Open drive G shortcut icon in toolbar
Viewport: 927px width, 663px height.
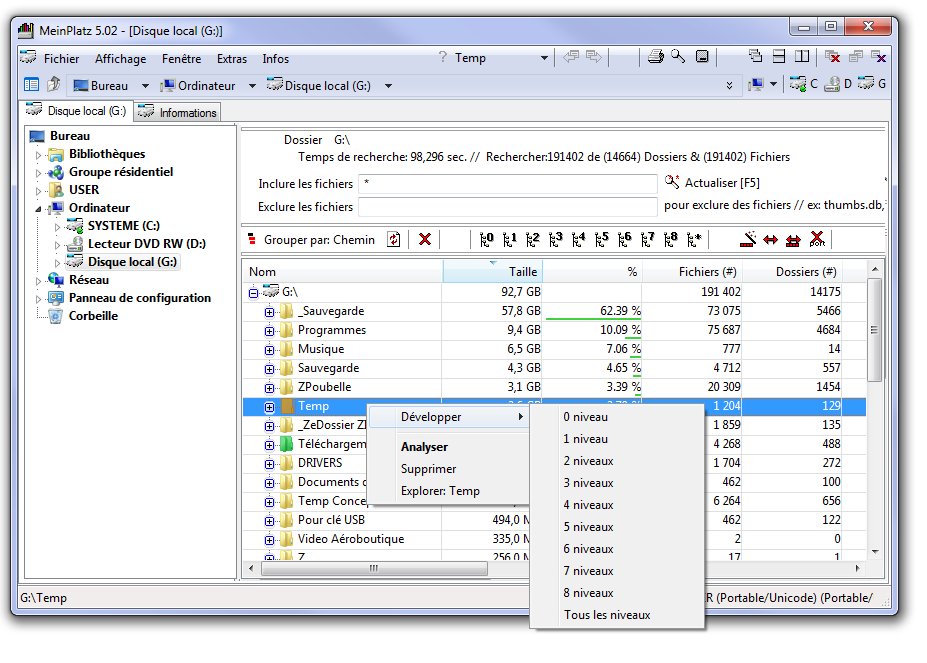pyautogui.click(x=872, y=83)
